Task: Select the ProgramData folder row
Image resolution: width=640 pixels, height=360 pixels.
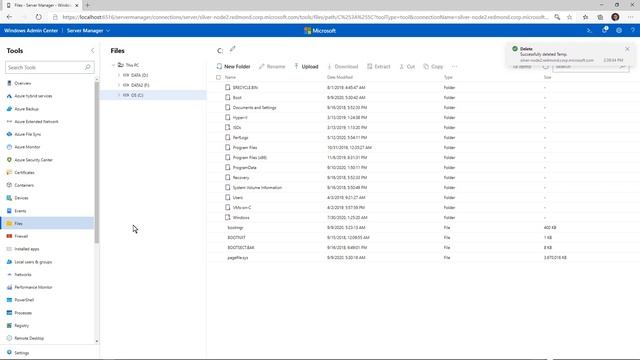Action: 424,167
